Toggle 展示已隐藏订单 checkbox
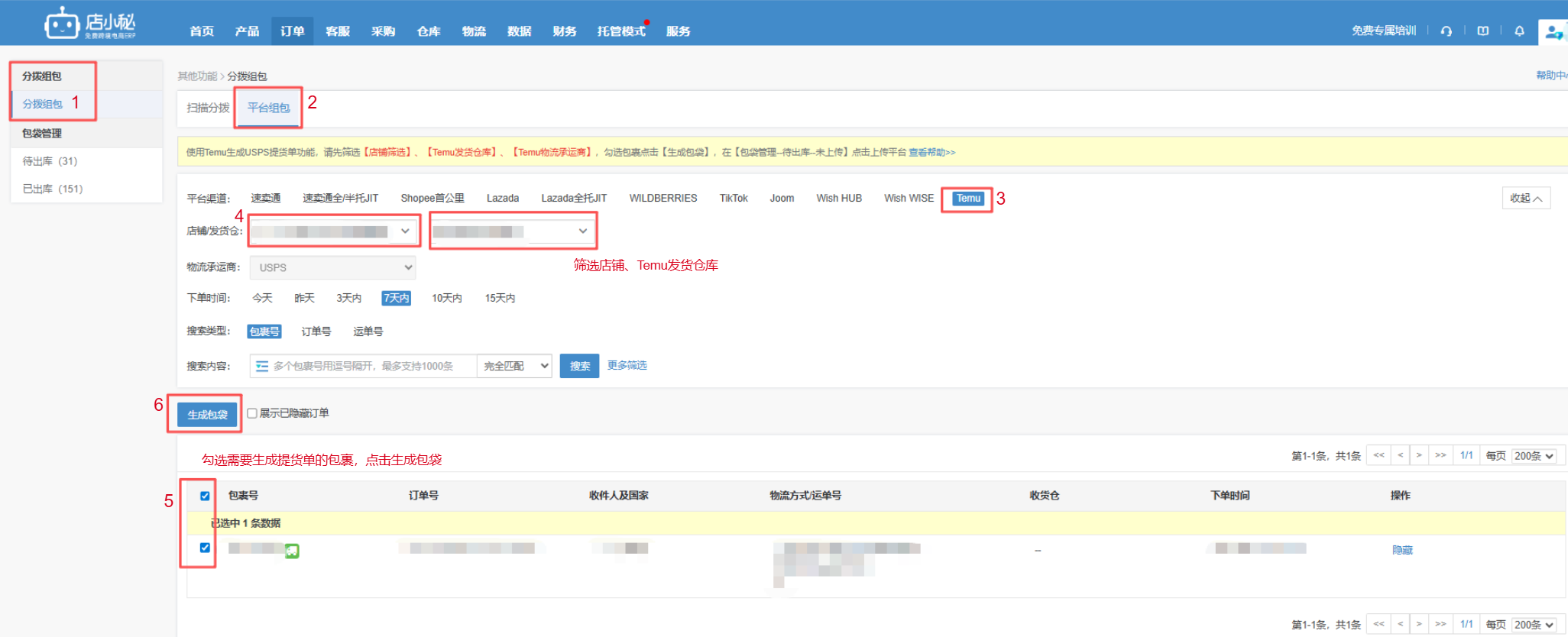 pyautogui.click(x=251, y=413)
